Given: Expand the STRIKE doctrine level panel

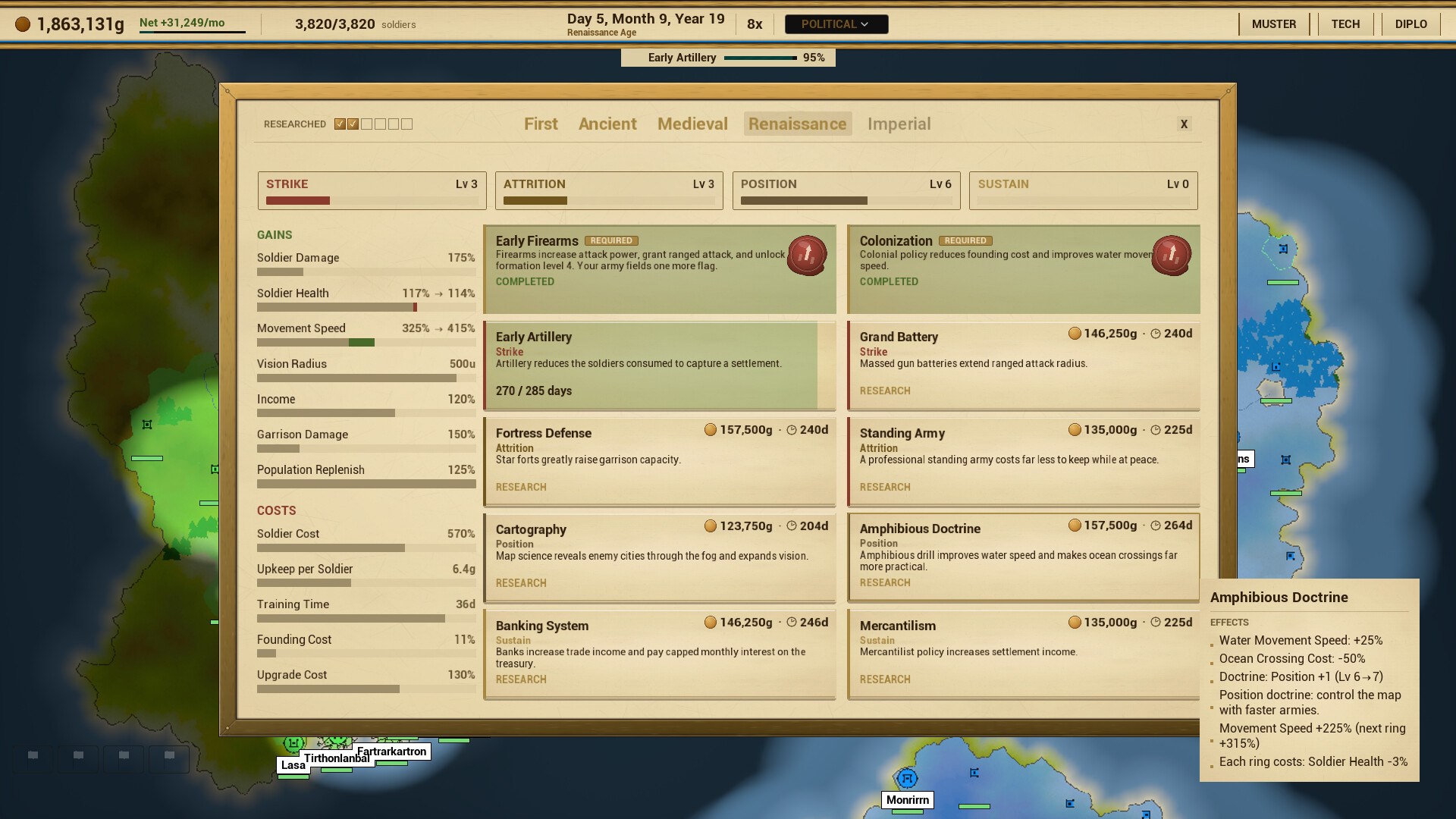Looking at the screenshot, I should [x=372, y=190].
